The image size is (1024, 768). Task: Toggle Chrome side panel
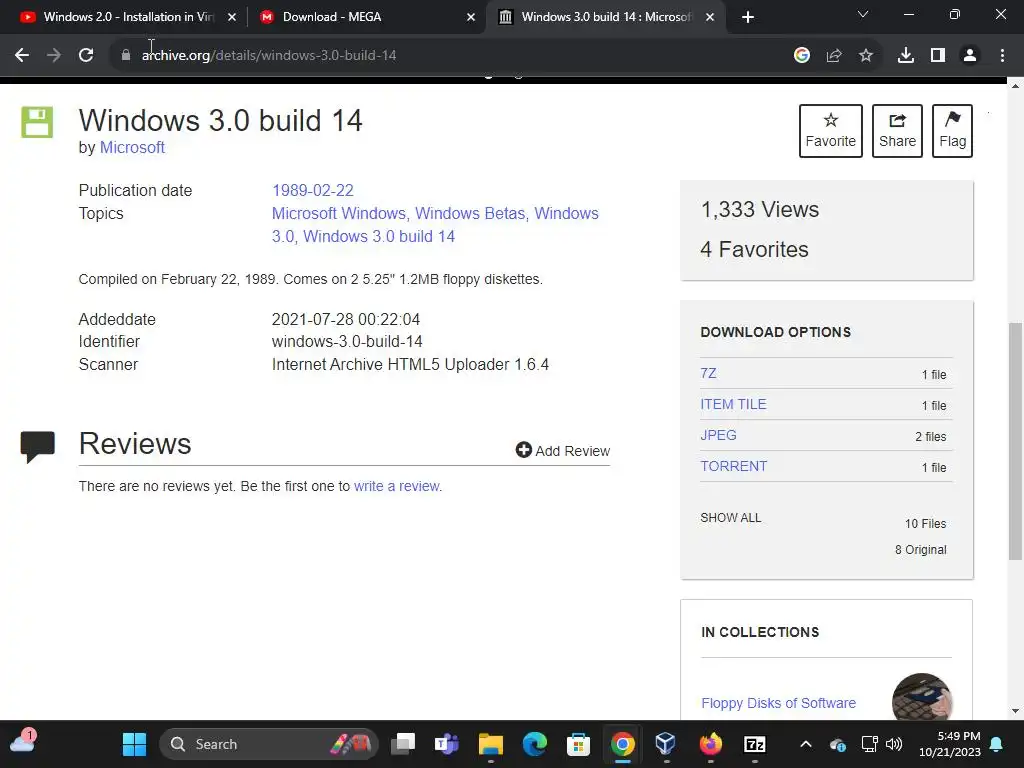(x=938, y=56)
